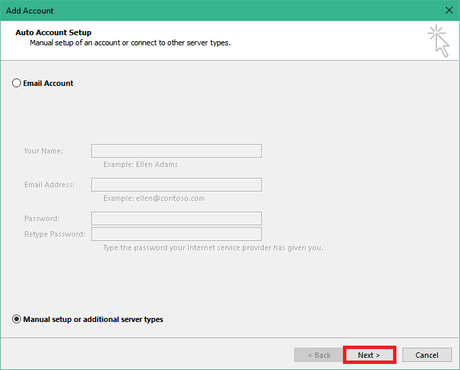Image resolution: width=460 pixels, height=370 pixels.
Task: Click the disabled Back button
Action: coord(319,355)
